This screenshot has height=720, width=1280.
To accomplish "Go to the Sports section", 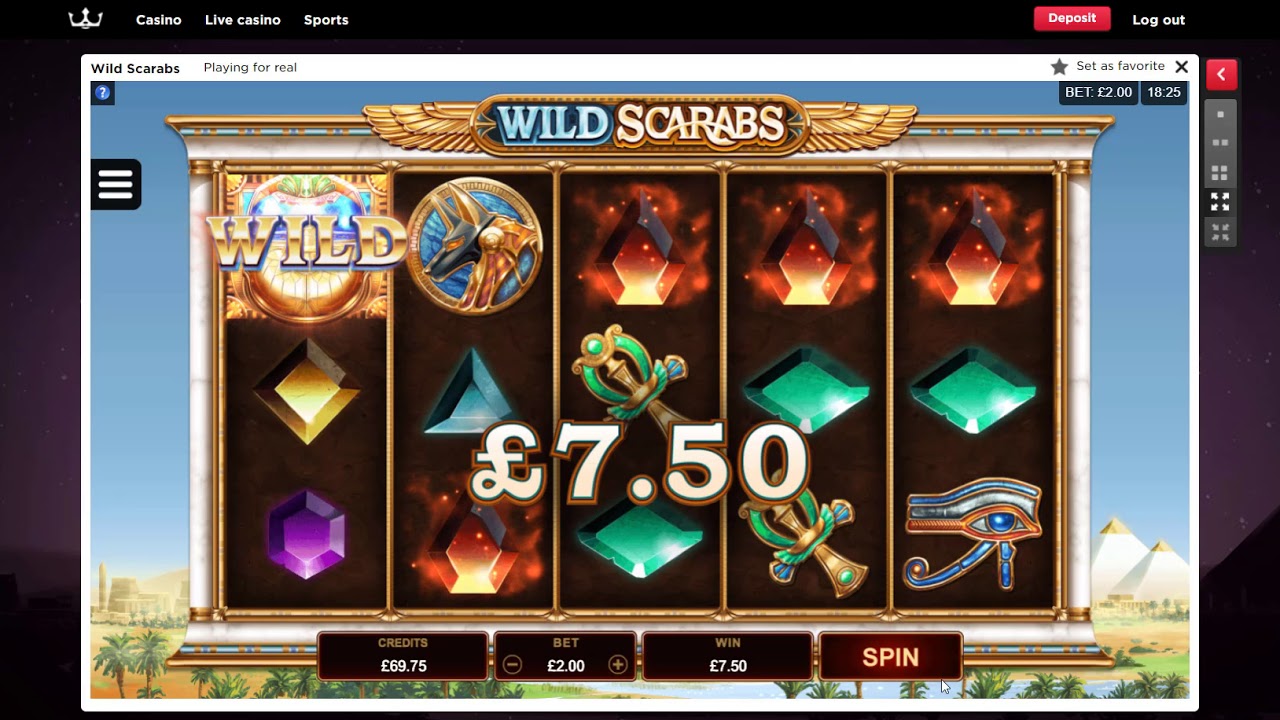I will coord(326,20).
